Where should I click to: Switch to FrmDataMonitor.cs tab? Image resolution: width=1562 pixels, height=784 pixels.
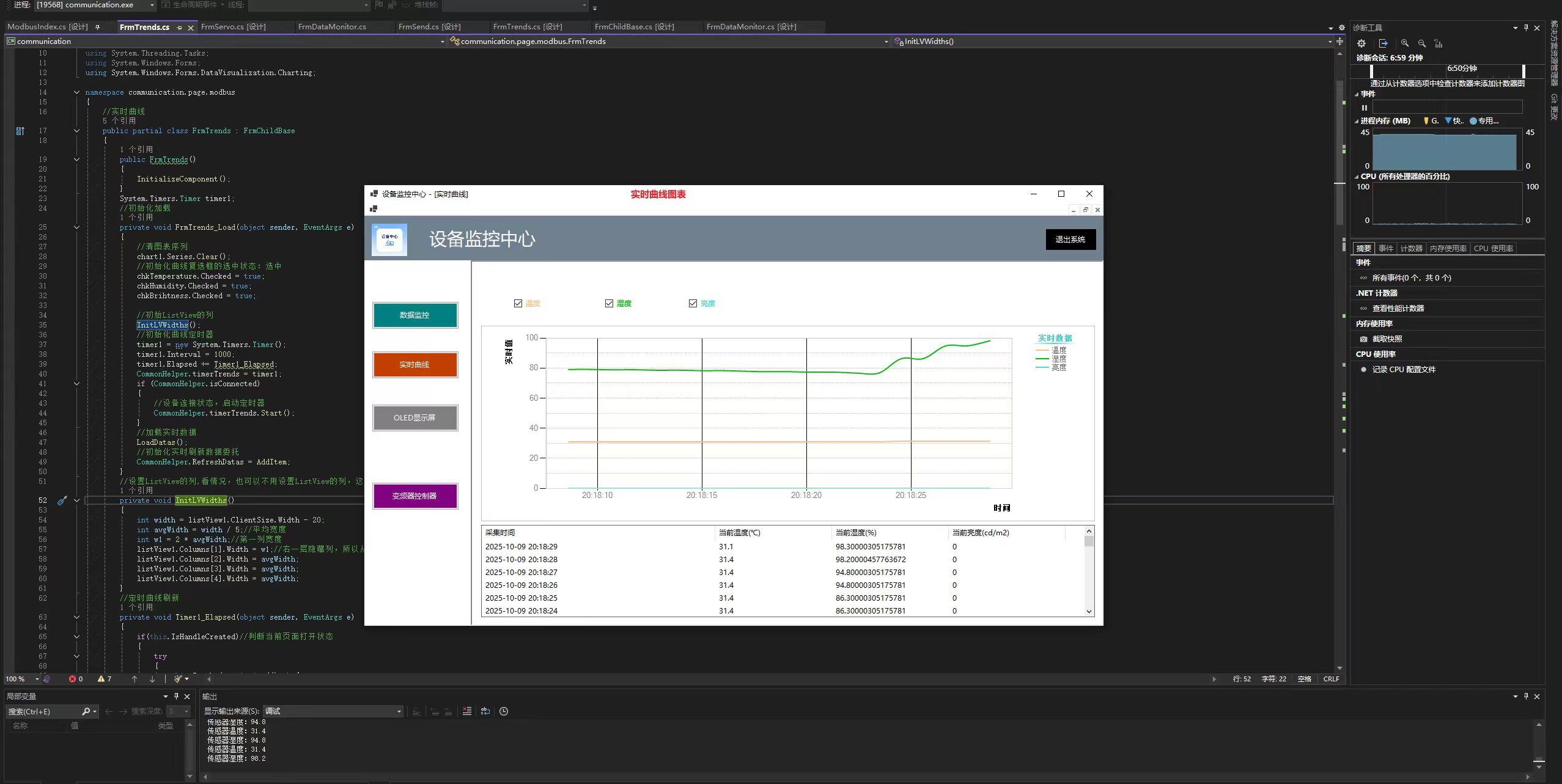332,27
